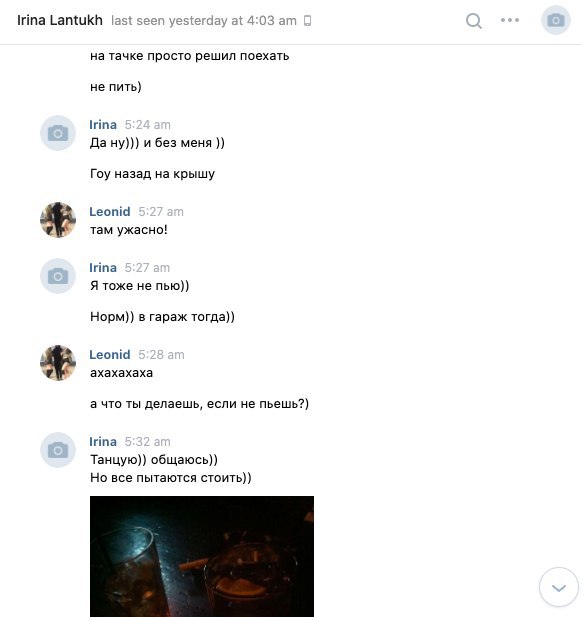
Task: Click sender name Irina at 5:32 am
Action: [x=103, y=442]
